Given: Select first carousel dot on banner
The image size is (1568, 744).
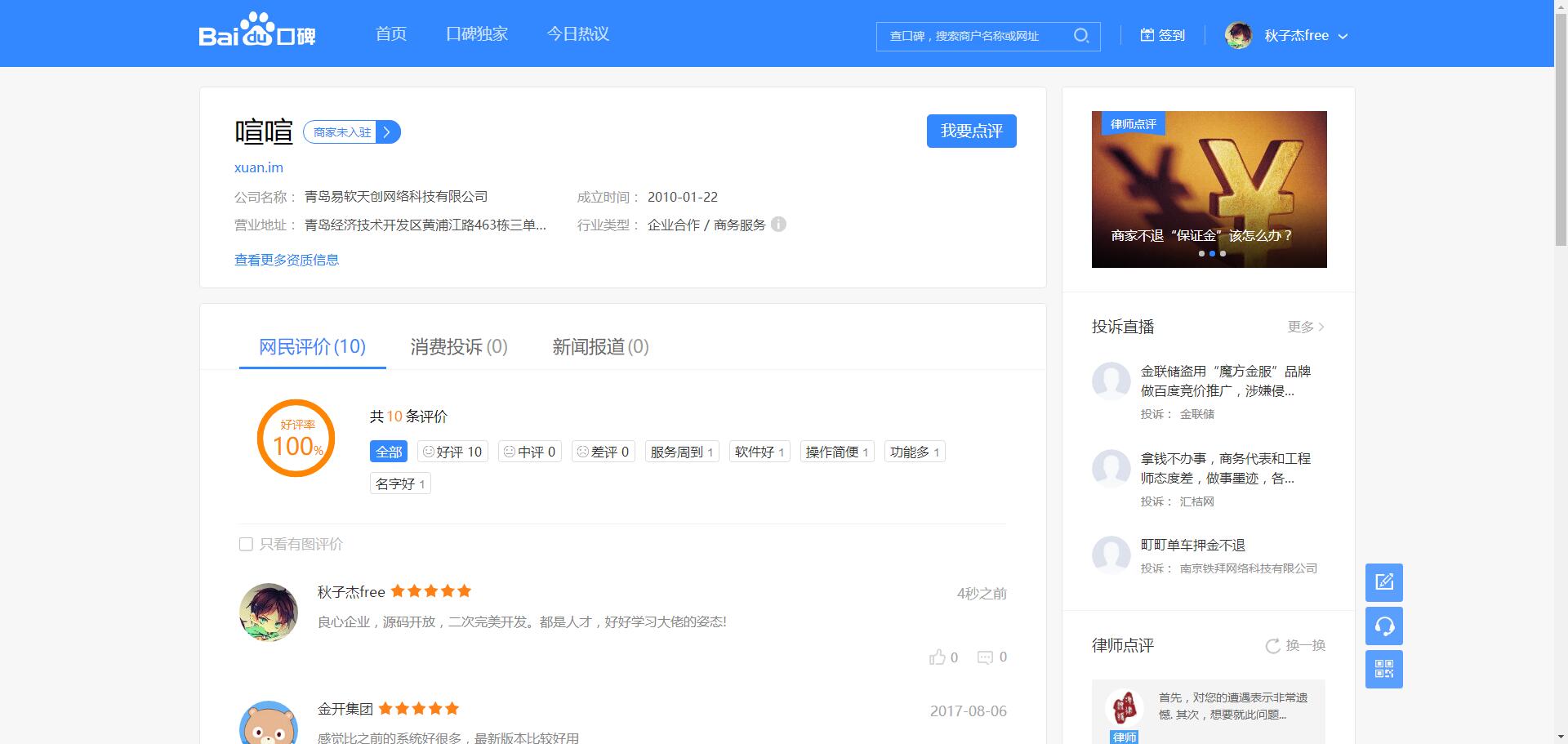Looking at the screenshot, I should [1201, 253].
